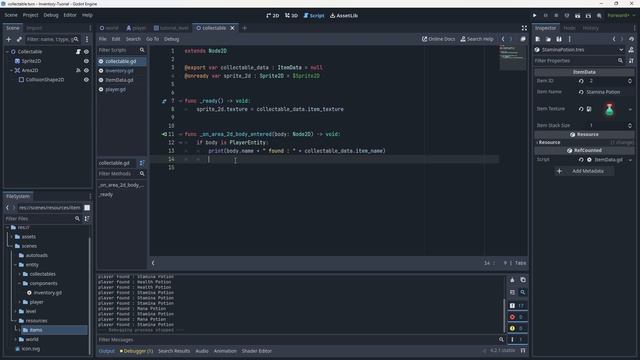Add a new scene tab
Screen dimensions: 640x360
(244, 28)
